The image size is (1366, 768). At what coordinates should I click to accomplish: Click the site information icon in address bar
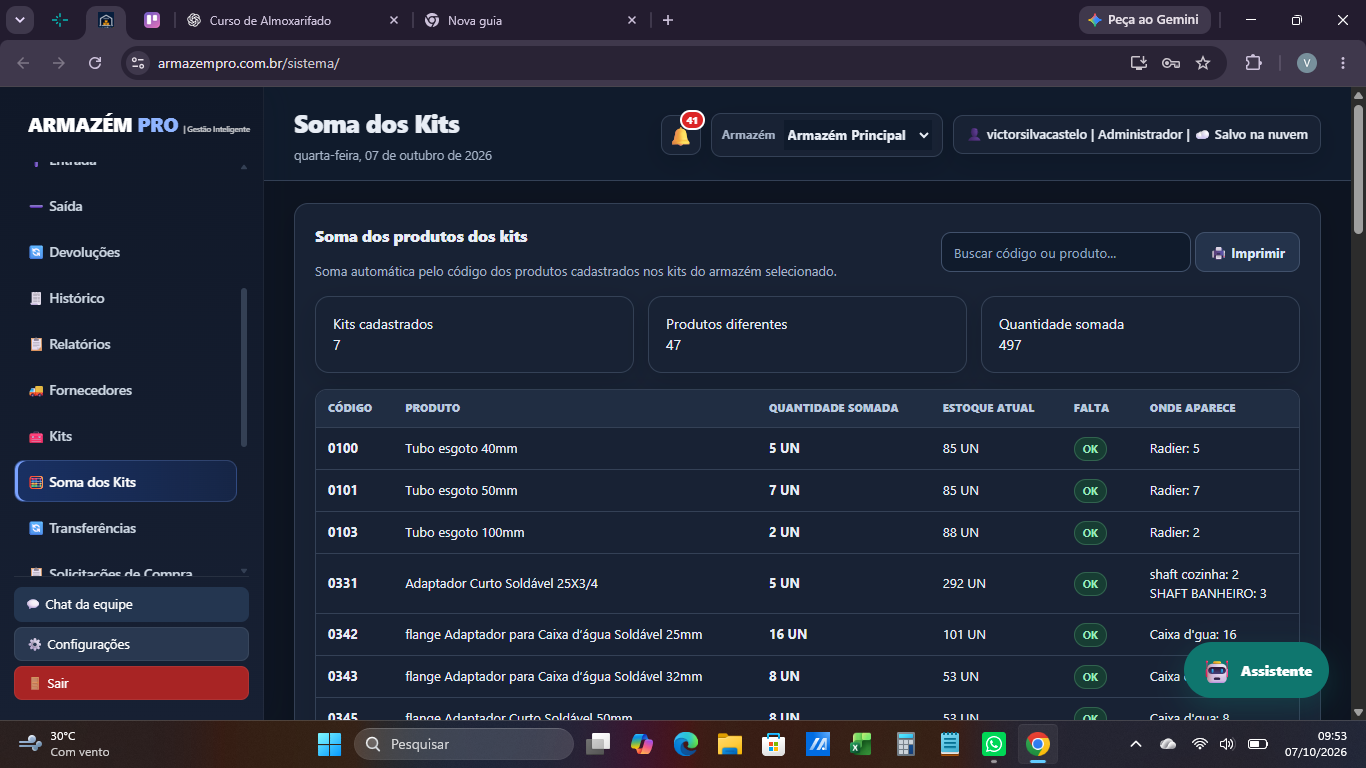(139, 63)
